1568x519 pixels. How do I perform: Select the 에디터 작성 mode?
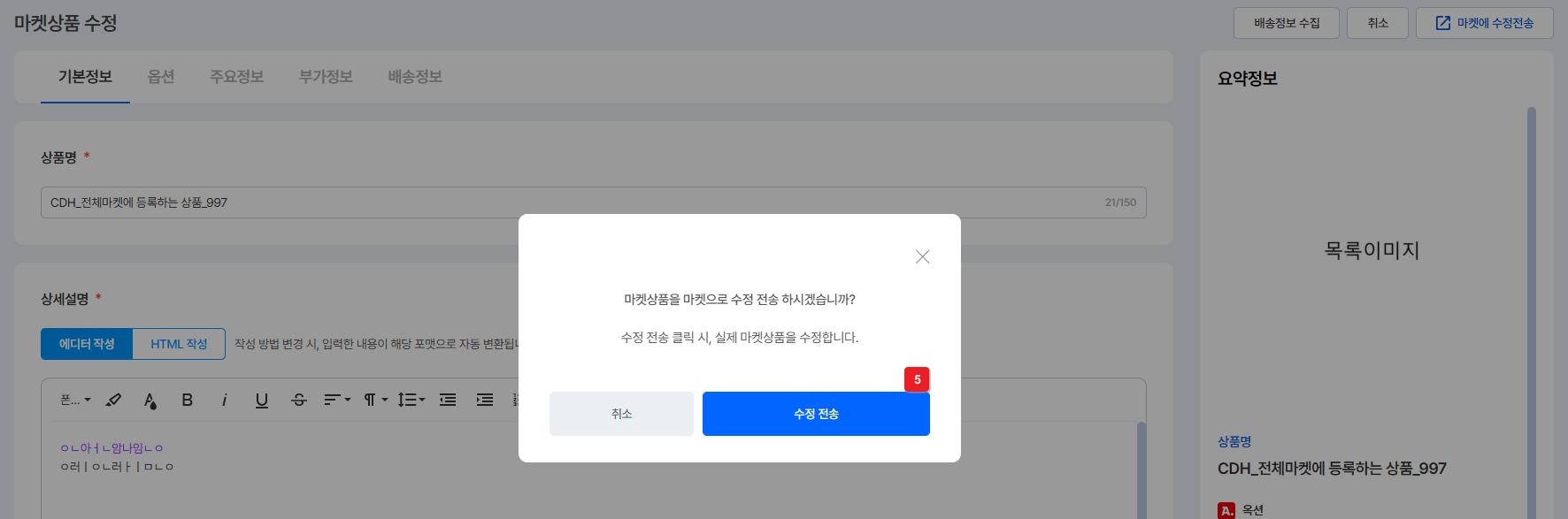(87, 344)
